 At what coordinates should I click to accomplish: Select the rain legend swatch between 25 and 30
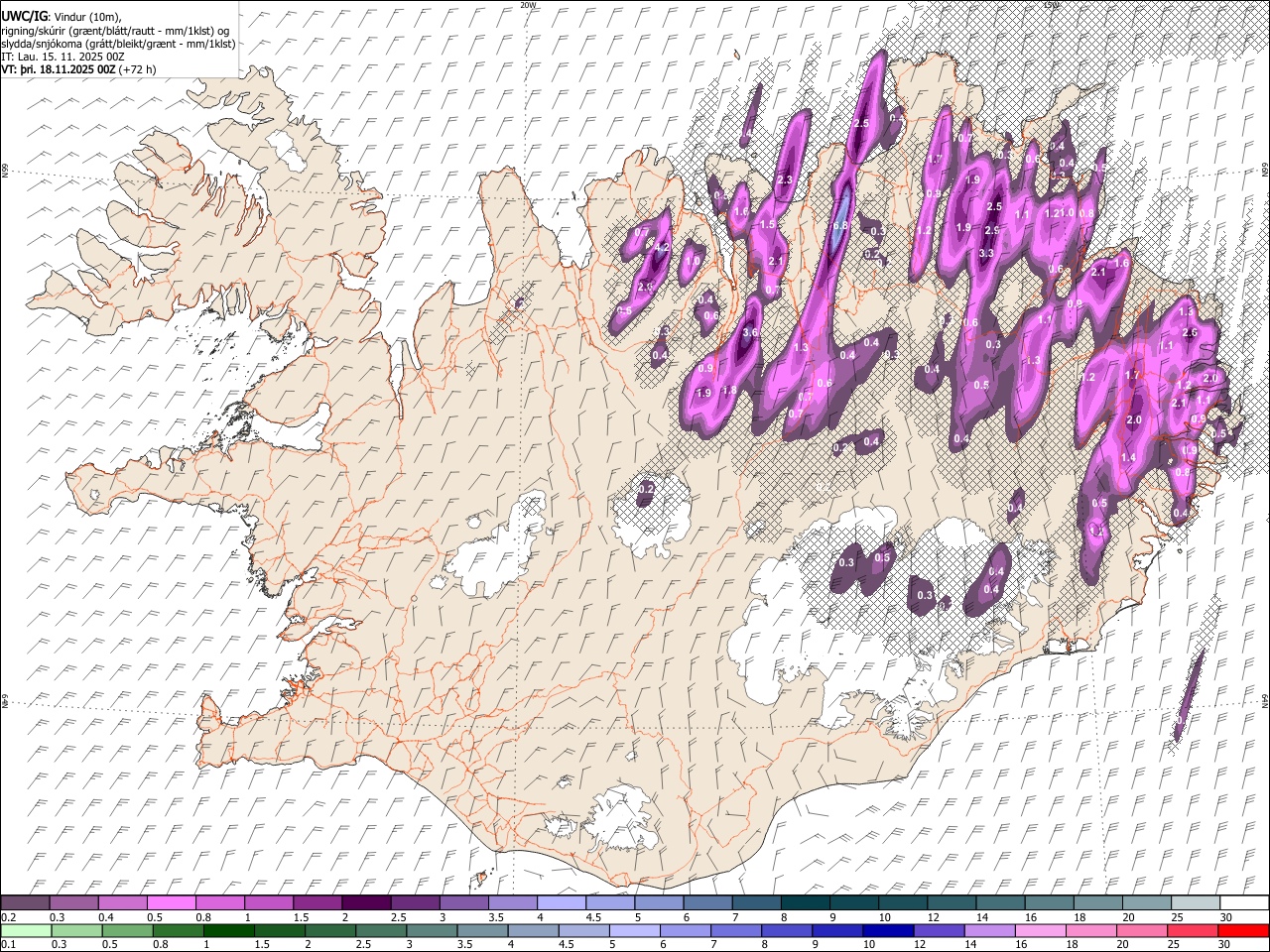[x=1192, y=931]
